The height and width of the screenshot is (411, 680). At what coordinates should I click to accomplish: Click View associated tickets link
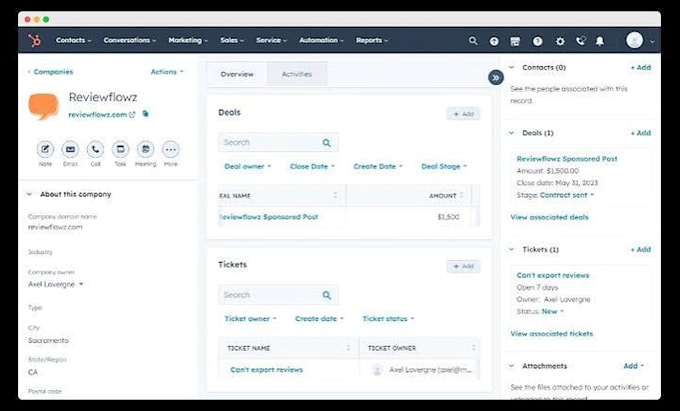552,334
